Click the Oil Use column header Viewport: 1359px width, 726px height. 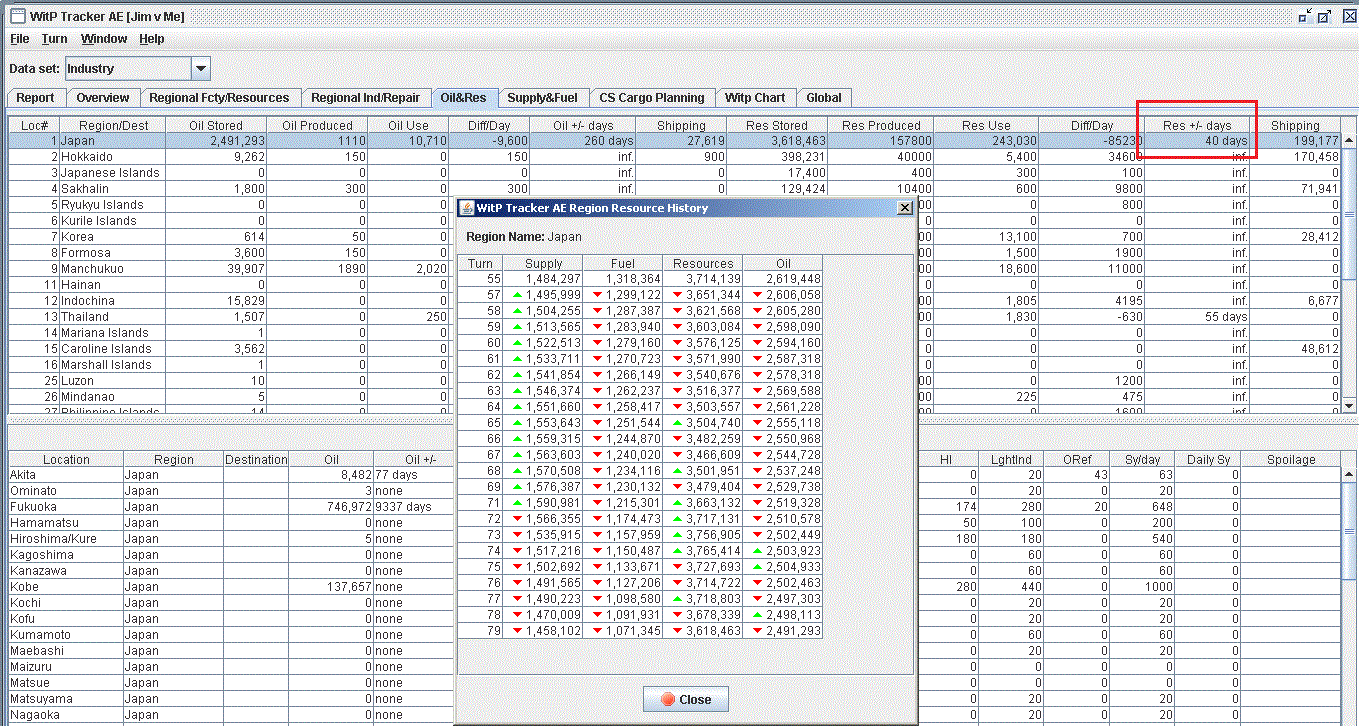[409, 125]
